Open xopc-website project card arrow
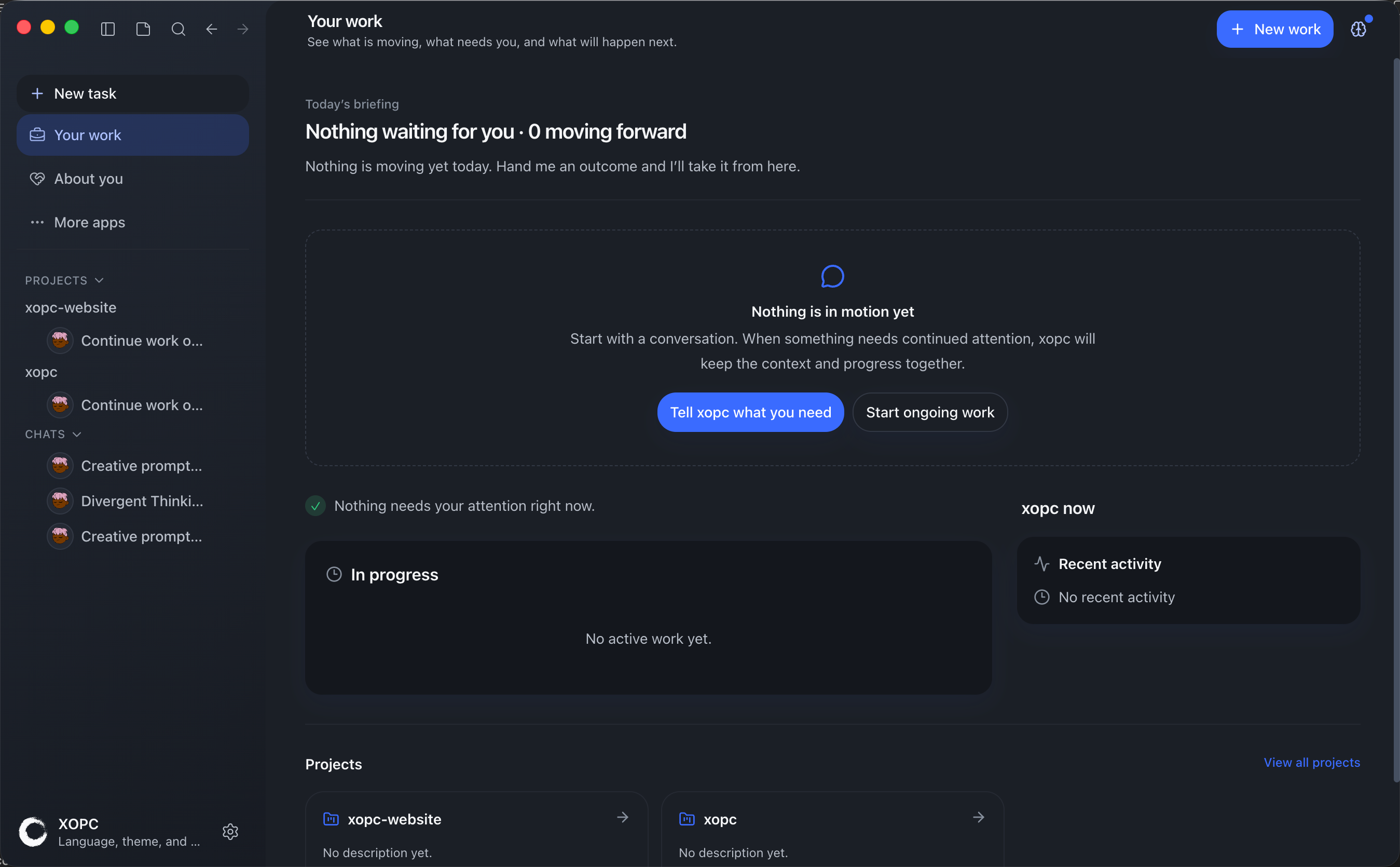This screenshot has width=1400, height=867. 623,817
